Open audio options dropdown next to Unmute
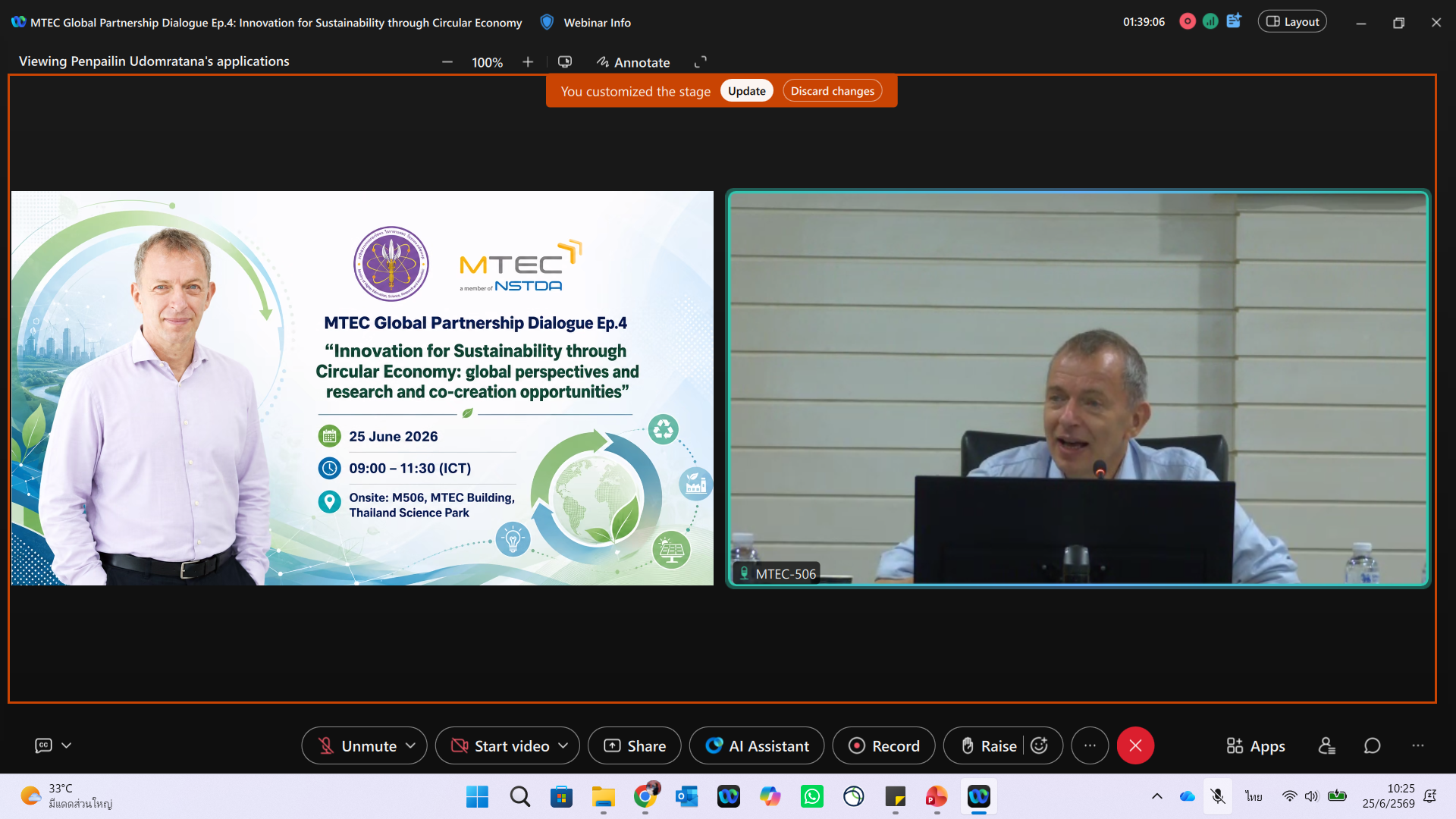Image resolution: width=1456 pixels, height=819 pixels. [x=411, y=746]
